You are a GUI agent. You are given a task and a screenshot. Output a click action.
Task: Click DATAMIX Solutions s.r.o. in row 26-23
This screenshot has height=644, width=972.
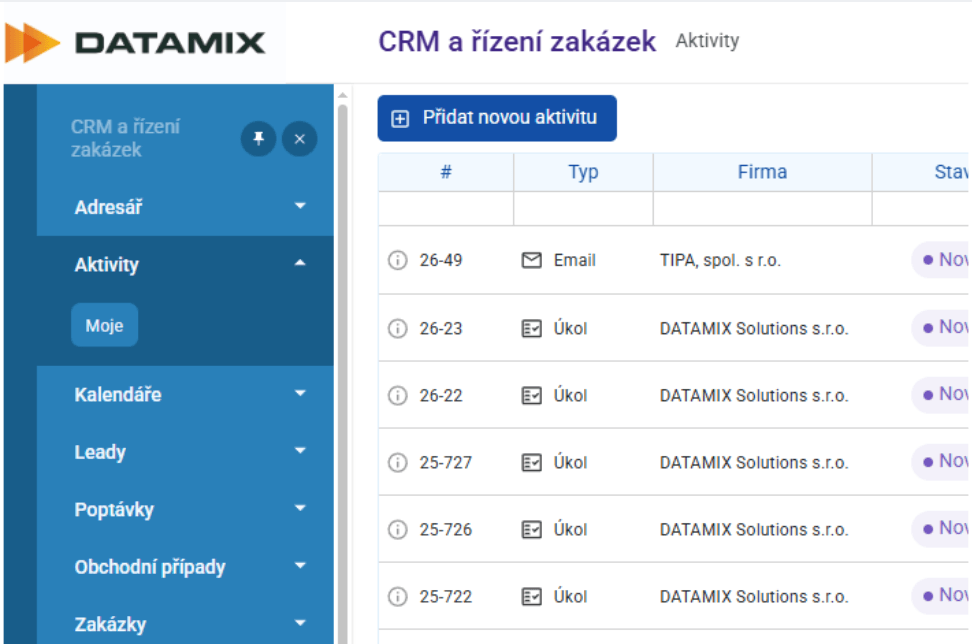754,329
